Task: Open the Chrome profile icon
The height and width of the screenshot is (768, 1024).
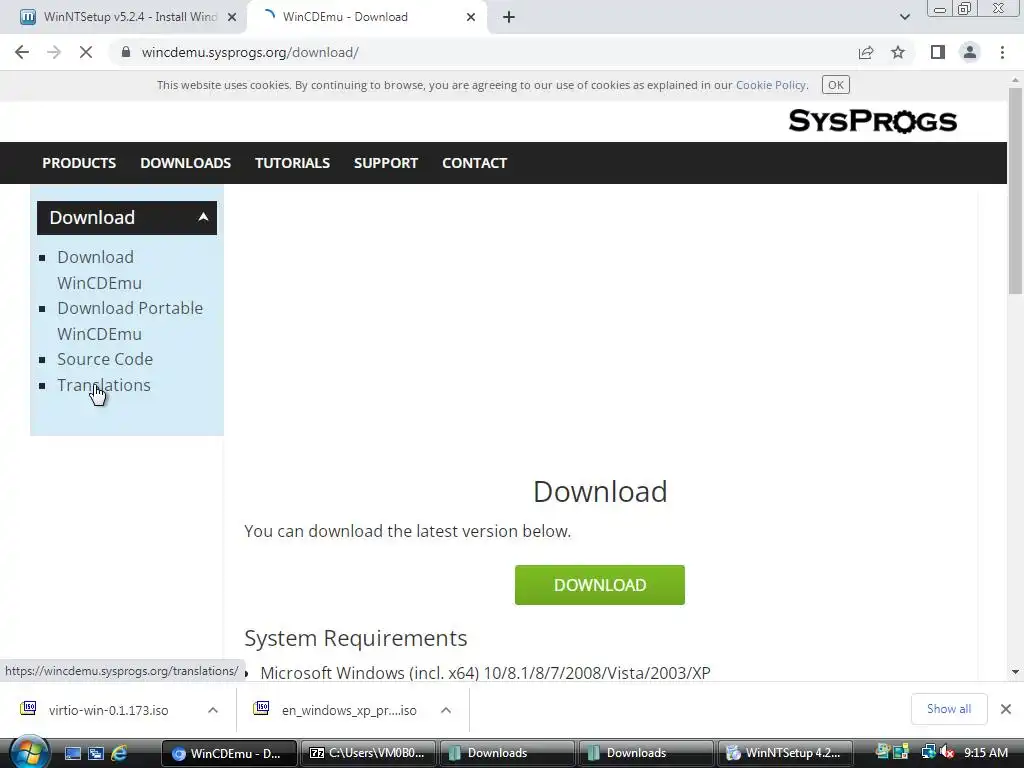Action: tap(970, 52)
